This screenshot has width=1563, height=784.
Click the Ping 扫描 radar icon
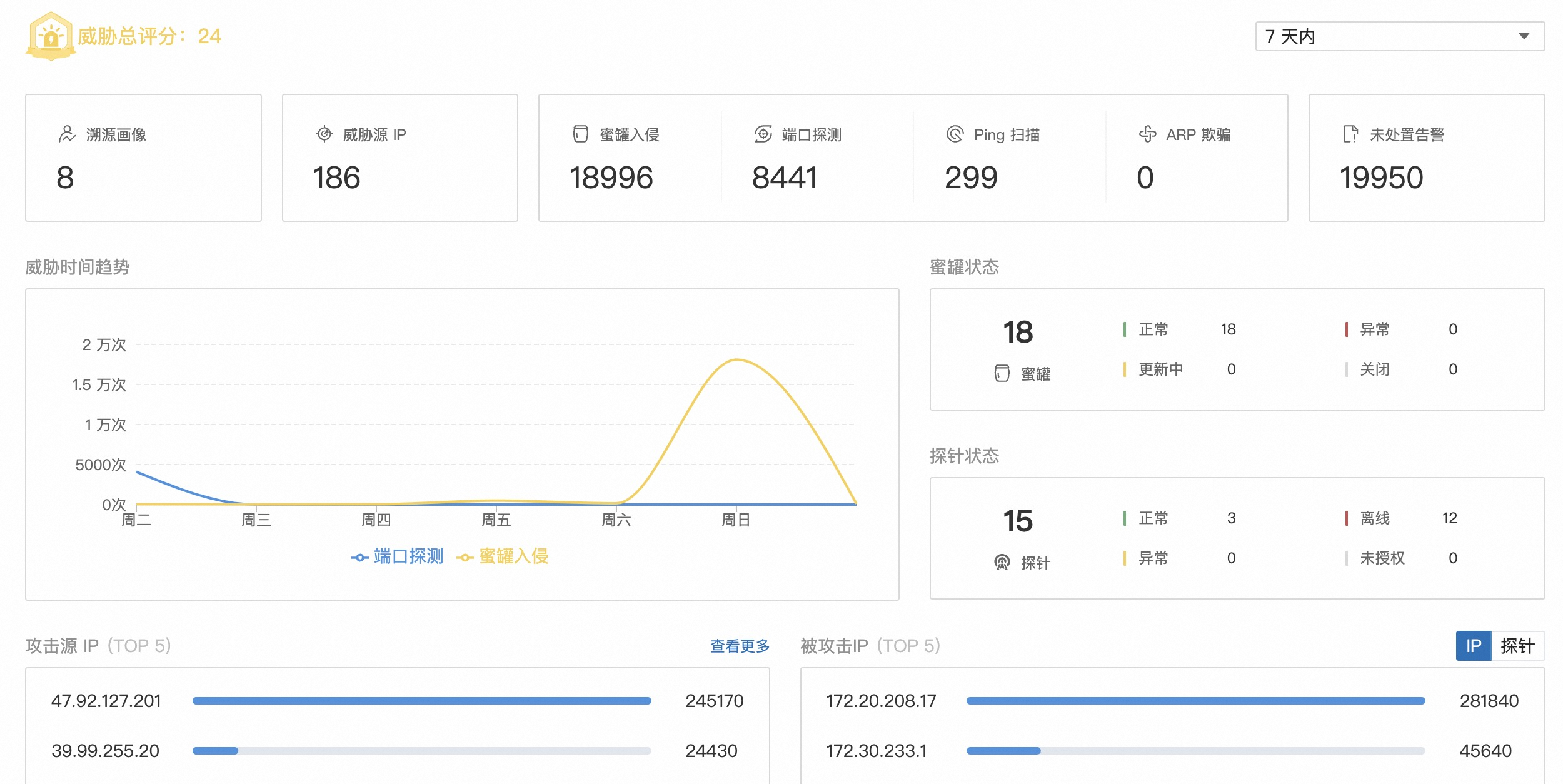coord(955,134)
